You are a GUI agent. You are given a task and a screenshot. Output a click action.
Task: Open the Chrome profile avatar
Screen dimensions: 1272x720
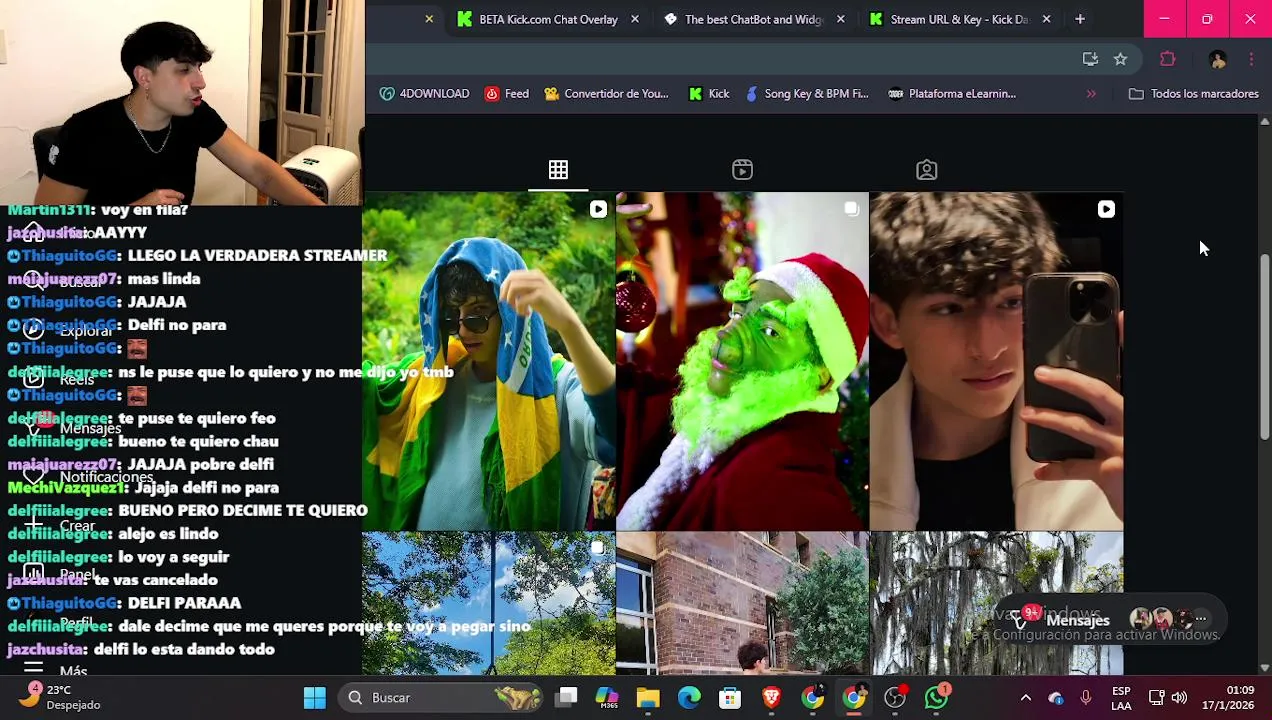click(1217, 60)
